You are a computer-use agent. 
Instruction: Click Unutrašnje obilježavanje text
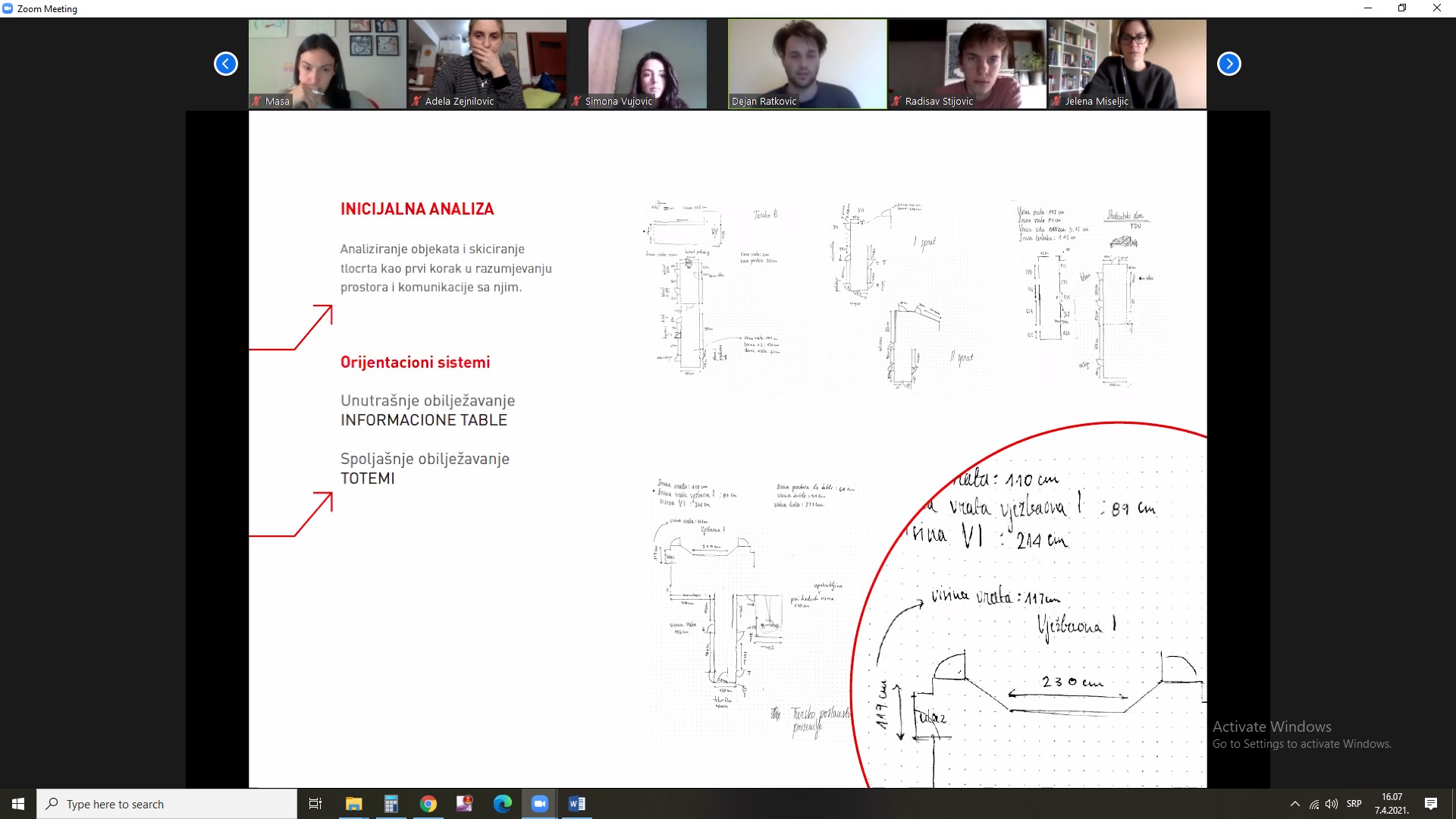[x=428, y=401]
